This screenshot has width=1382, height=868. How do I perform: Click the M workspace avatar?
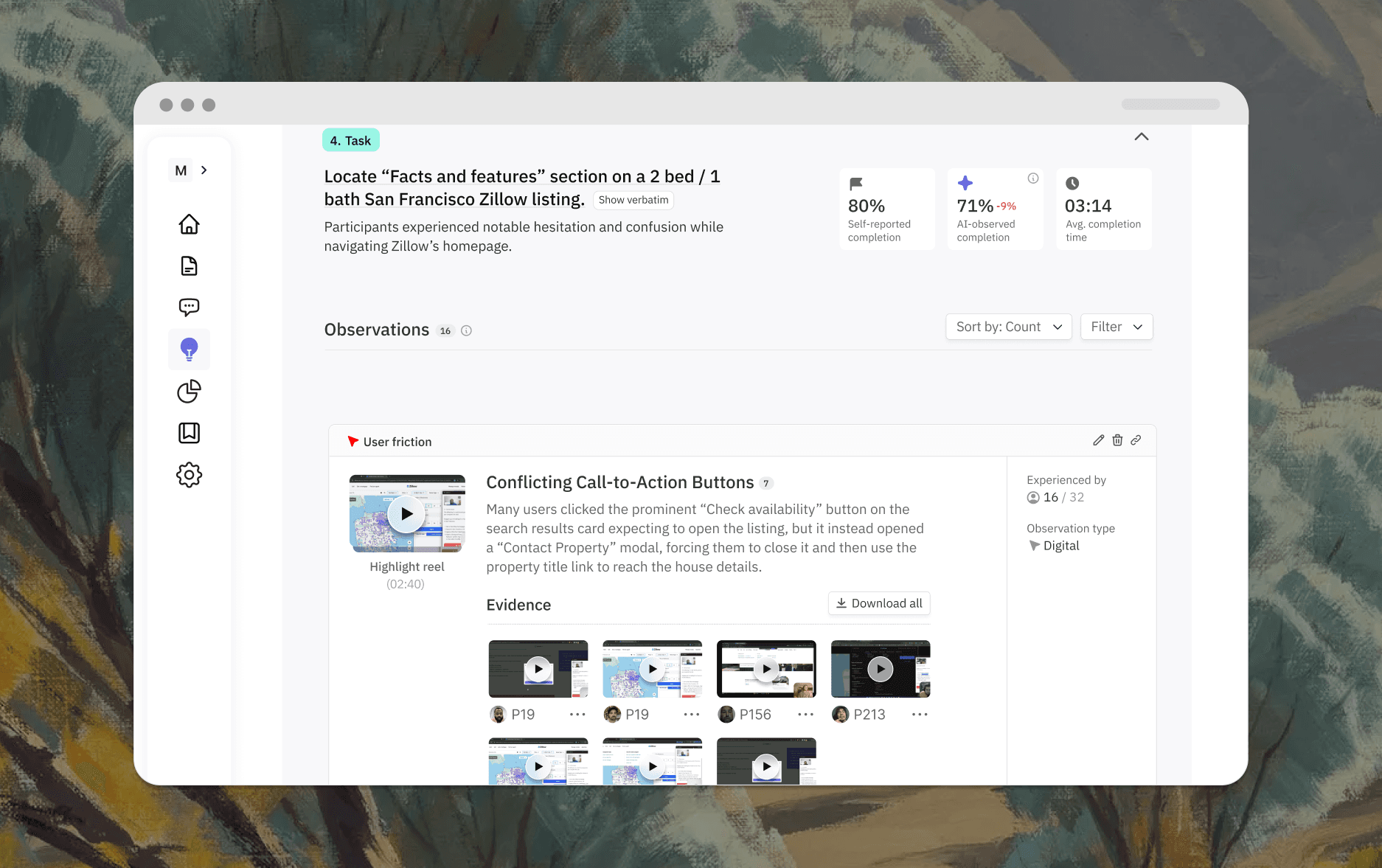coord(181,170)
